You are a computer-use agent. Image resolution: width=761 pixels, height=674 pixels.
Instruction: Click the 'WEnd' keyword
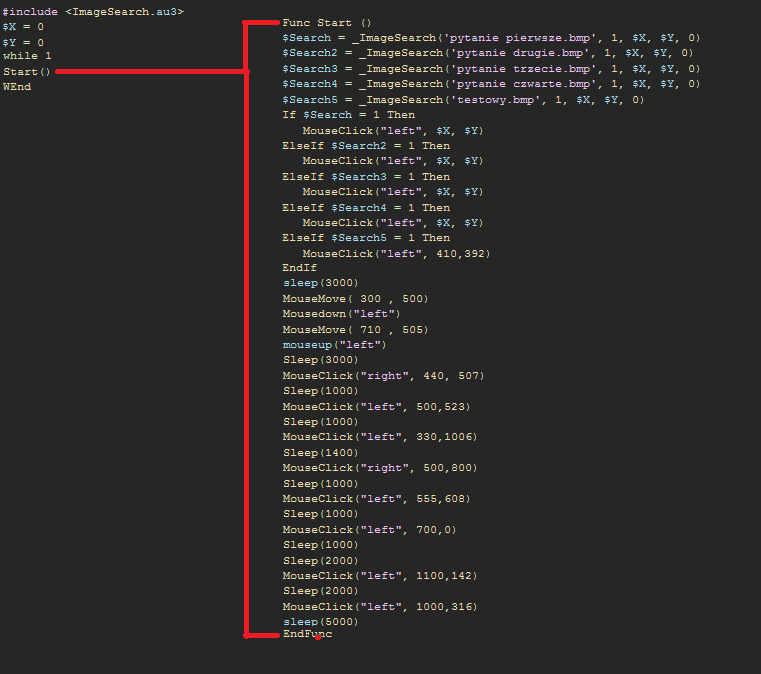coord(17,87)
